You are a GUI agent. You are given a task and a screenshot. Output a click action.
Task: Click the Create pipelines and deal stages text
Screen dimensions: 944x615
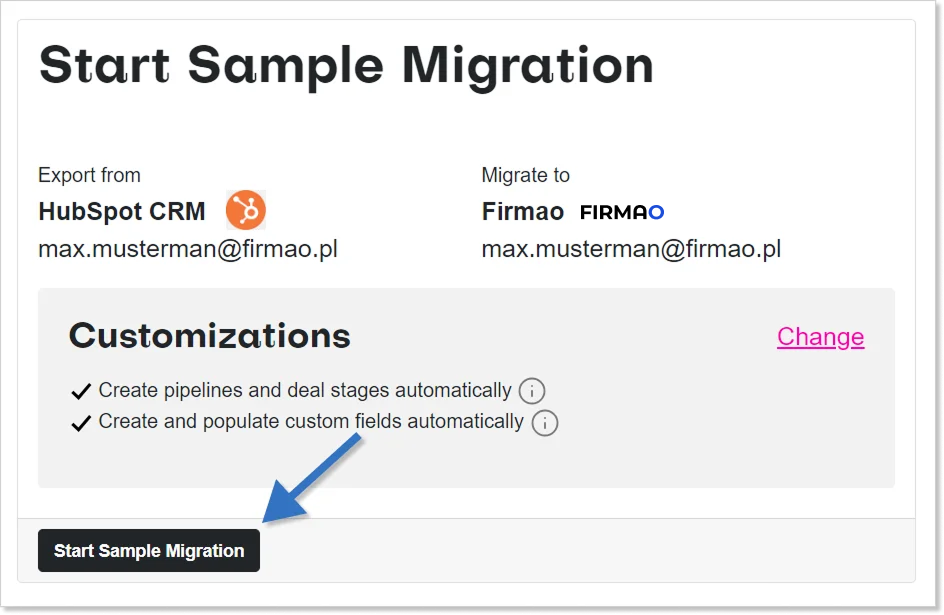305,390
